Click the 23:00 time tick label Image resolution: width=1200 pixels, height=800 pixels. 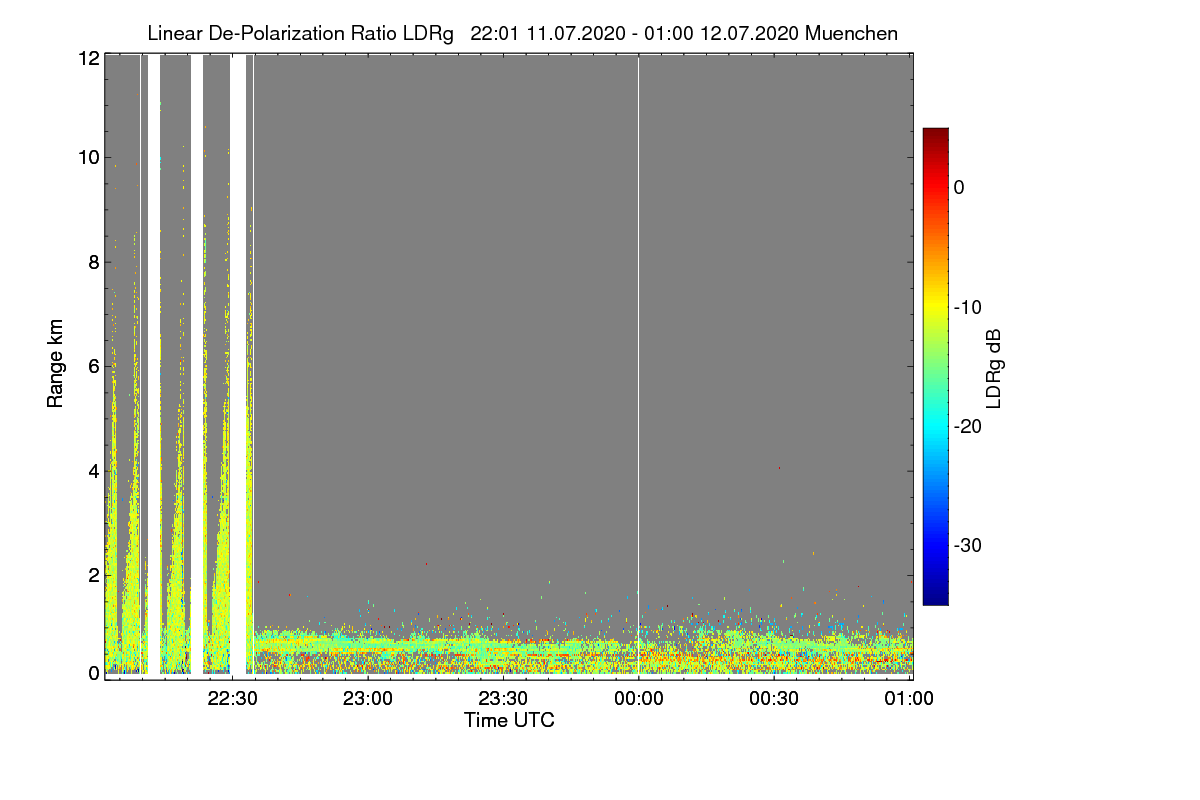(368, 699)
